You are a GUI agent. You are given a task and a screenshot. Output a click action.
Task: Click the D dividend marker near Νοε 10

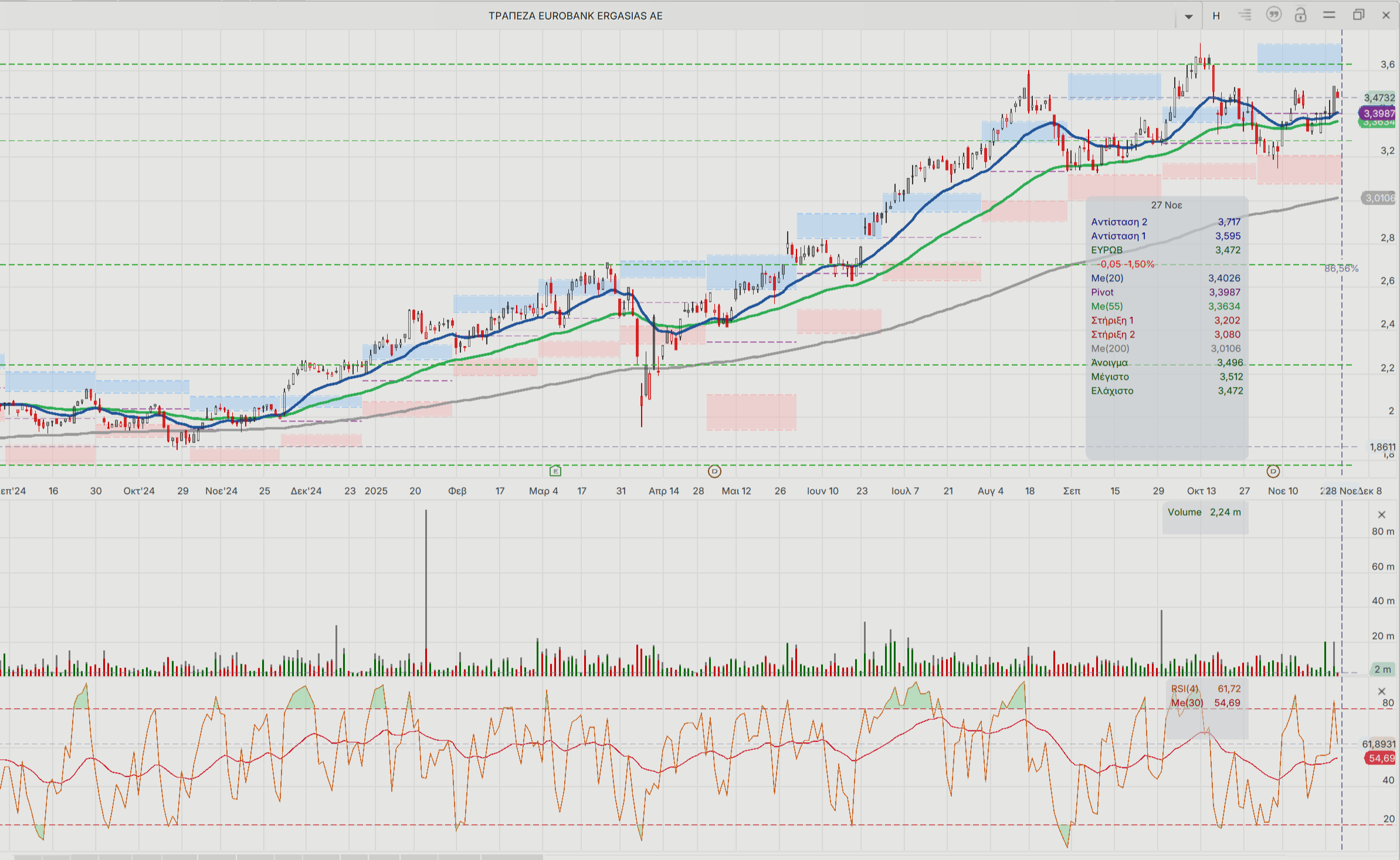(1273, 471)
